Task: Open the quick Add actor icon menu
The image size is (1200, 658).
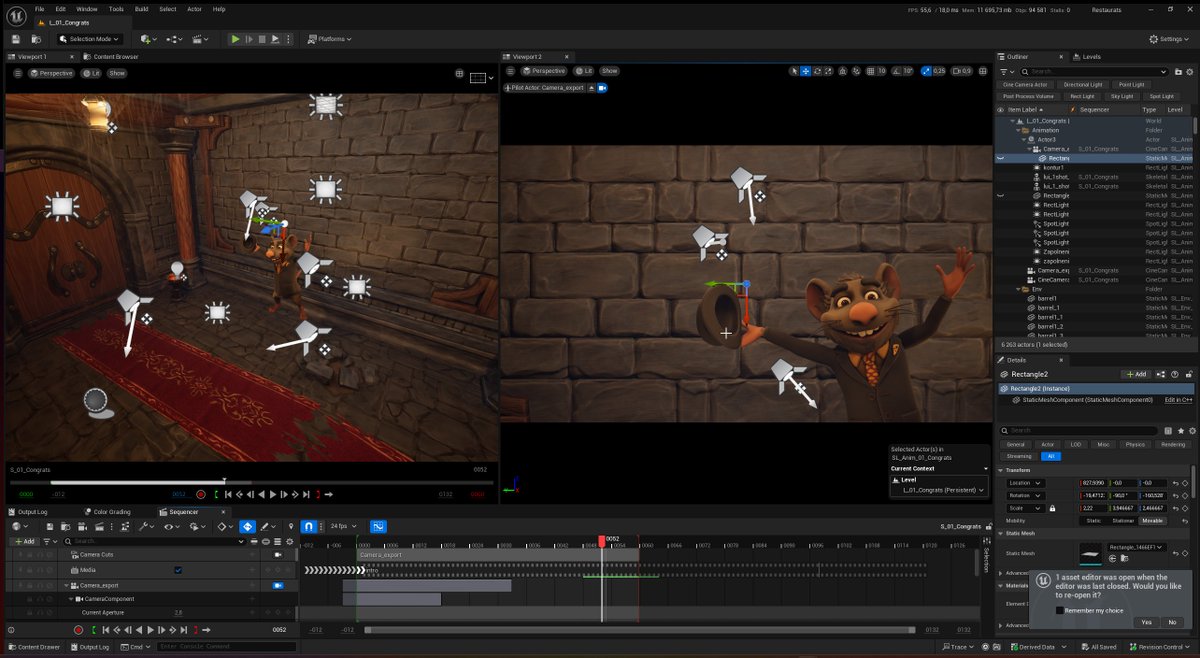Action: 147,39
